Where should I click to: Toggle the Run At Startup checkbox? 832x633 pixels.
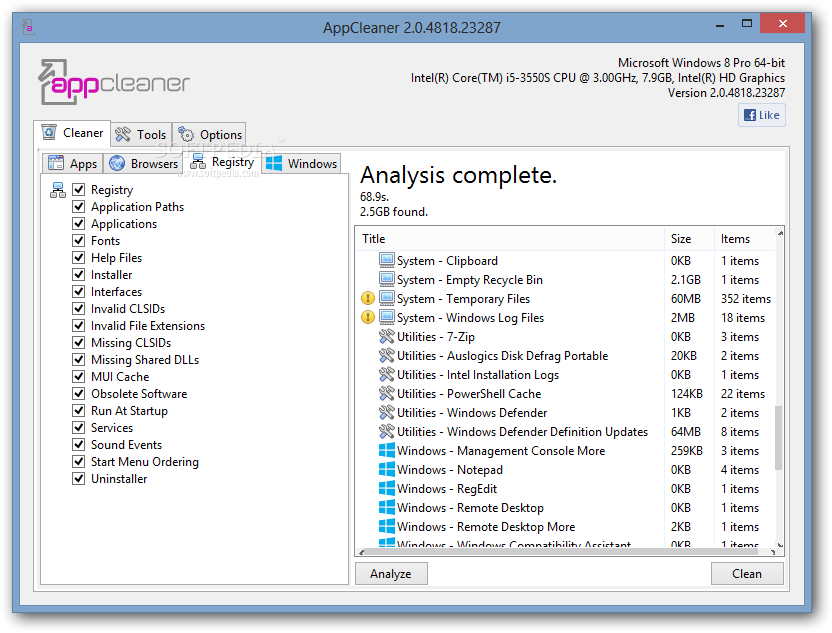(x=79, y=410)
